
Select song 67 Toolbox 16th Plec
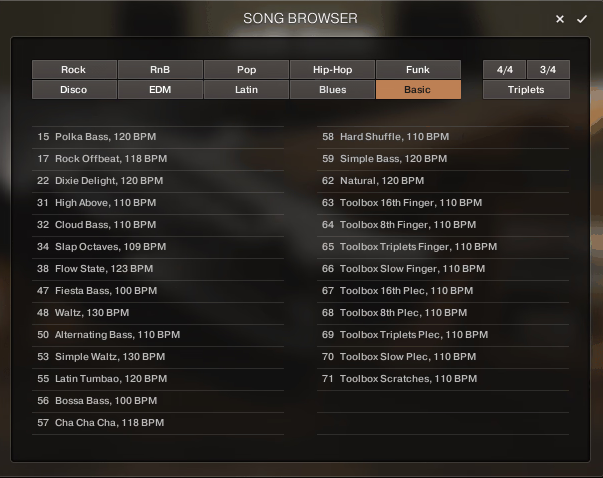pyautogui.click(x=443, y=291)
